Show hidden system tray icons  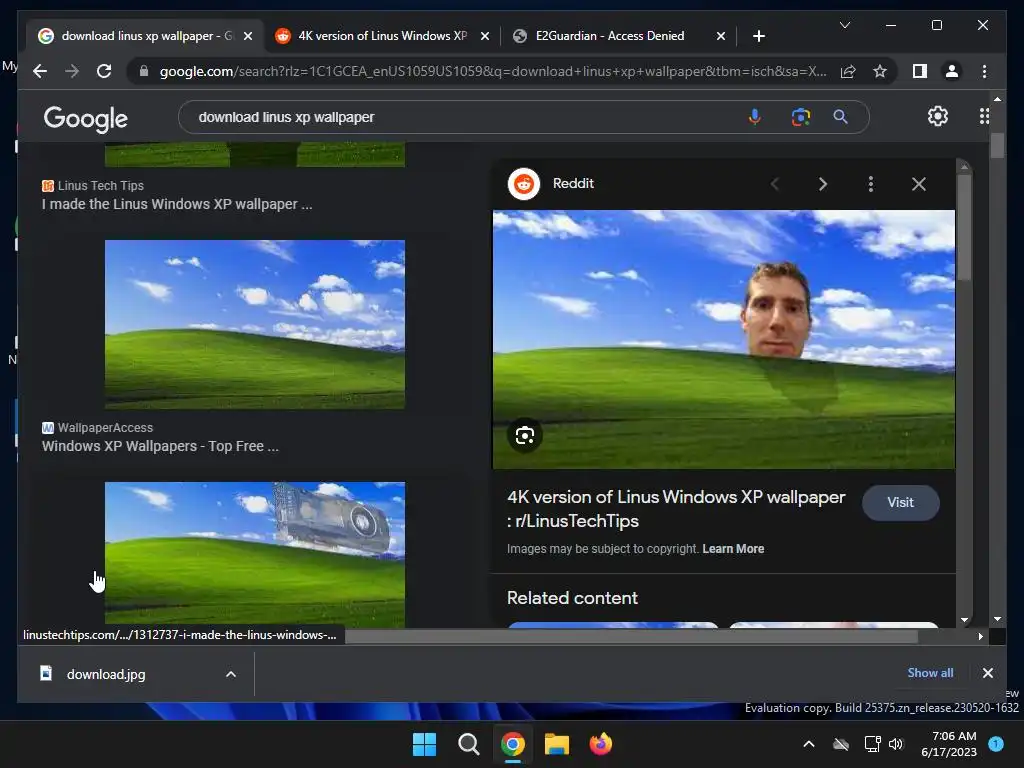(x=808, y=744)
